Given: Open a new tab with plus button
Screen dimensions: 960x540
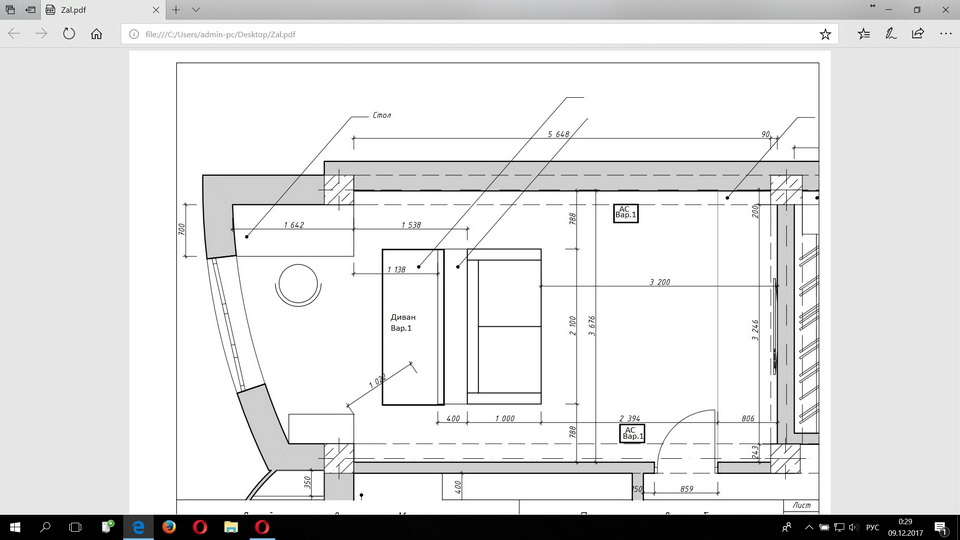Looking at the screenshot, I should 176,9.
